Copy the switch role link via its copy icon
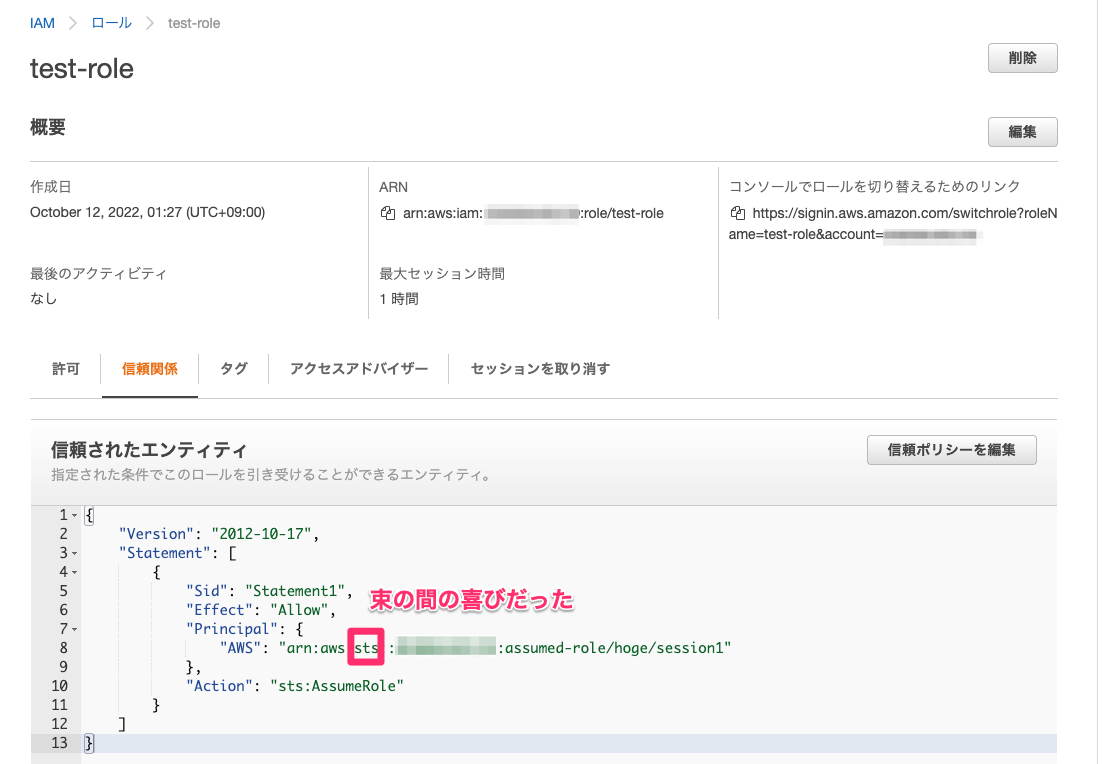 tap(736, 213)
